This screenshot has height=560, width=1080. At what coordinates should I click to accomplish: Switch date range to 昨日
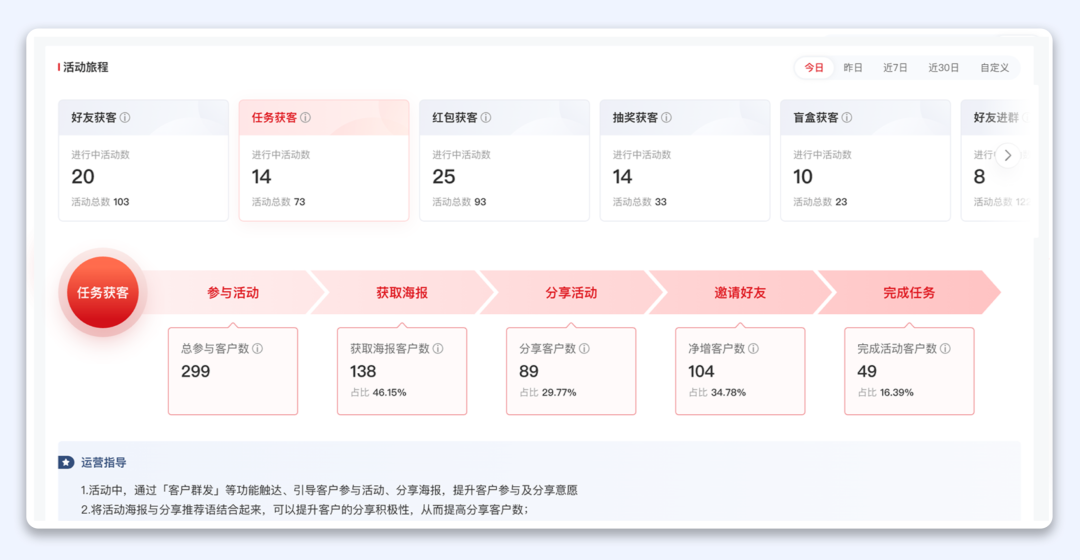pos(853,68)
